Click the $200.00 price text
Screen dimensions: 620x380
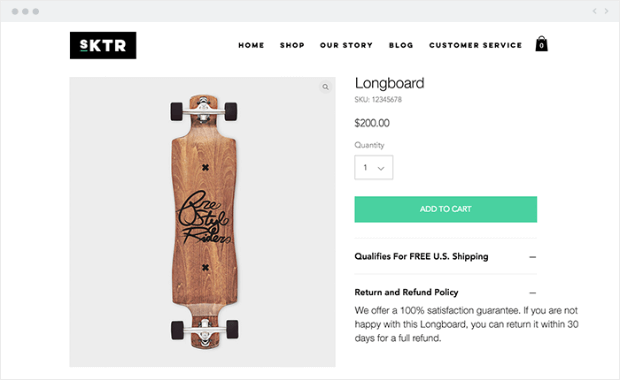pos(372,123)
